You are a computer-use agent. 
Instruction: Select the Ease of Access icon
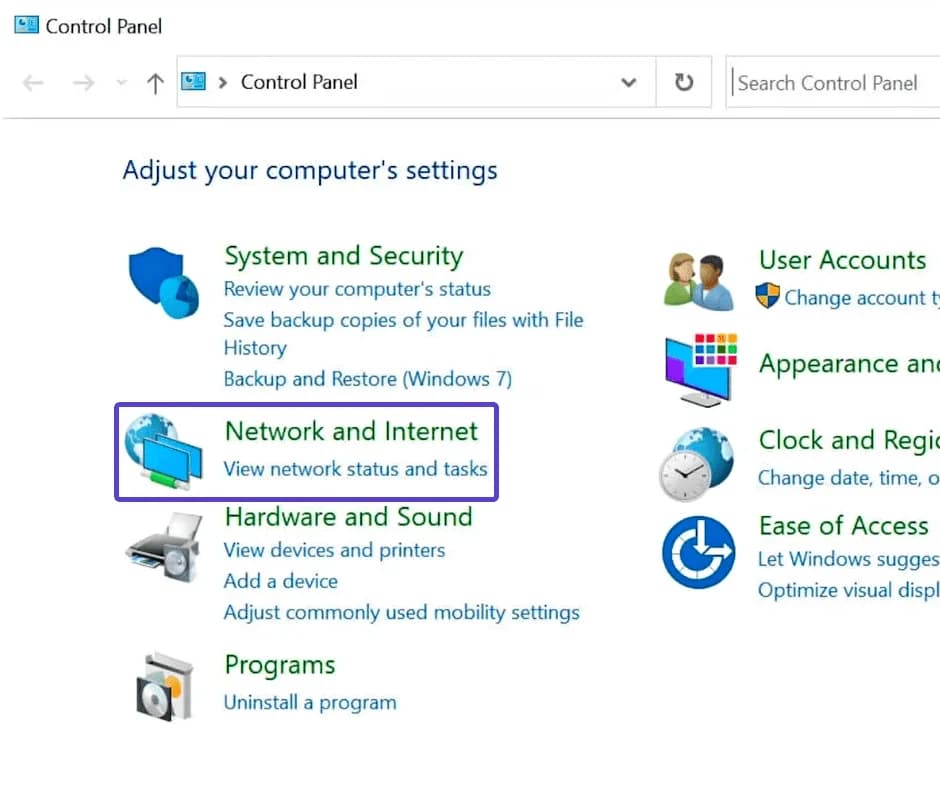tap(699, 553)
